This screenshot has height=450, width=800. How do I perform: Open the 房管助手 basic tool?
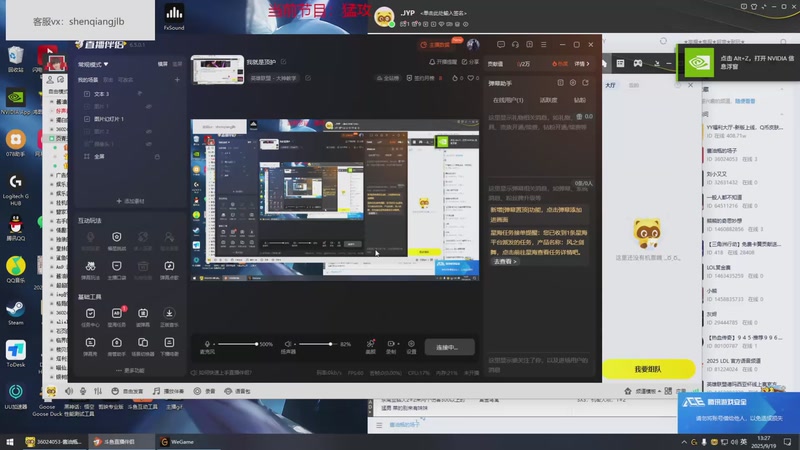coord(116,346)
